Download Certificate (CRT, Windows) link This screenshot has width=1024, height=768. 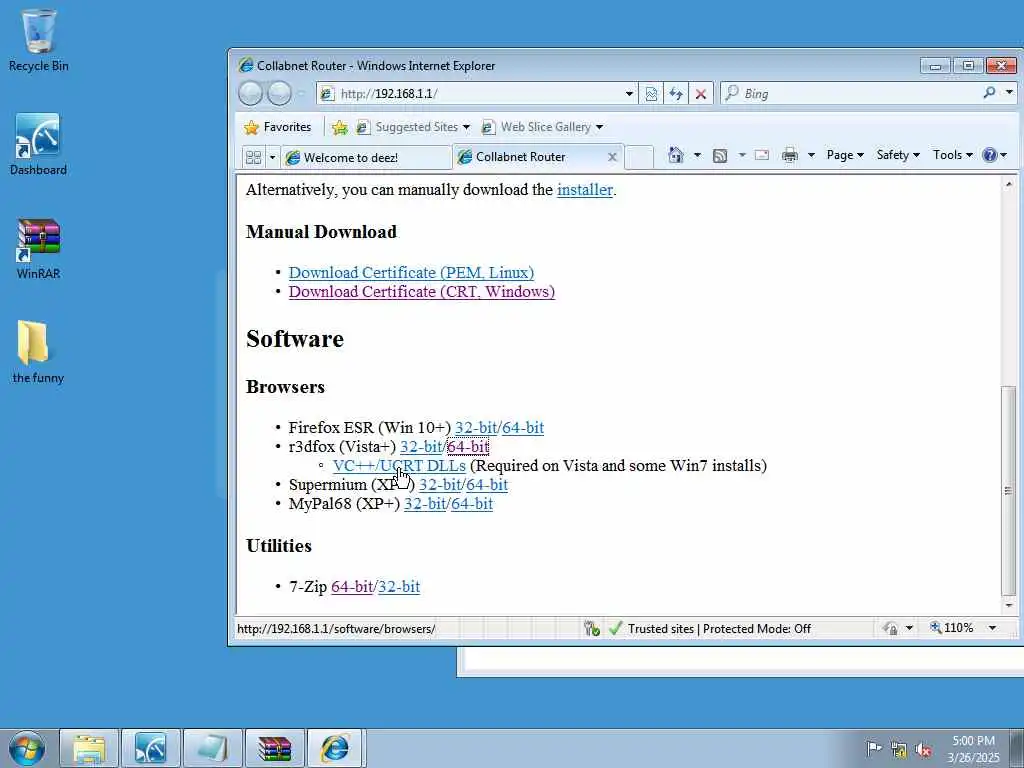click(x=422, y=291)
